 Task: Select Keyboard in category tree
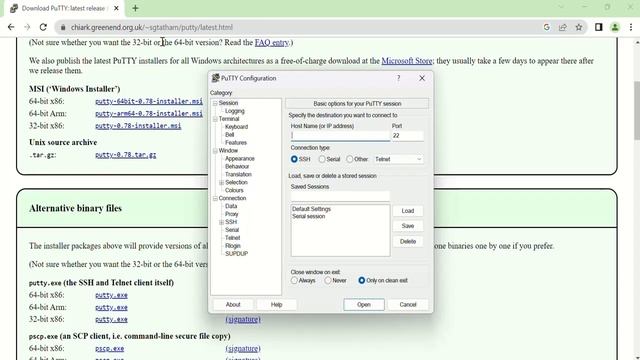coord(236,127)
